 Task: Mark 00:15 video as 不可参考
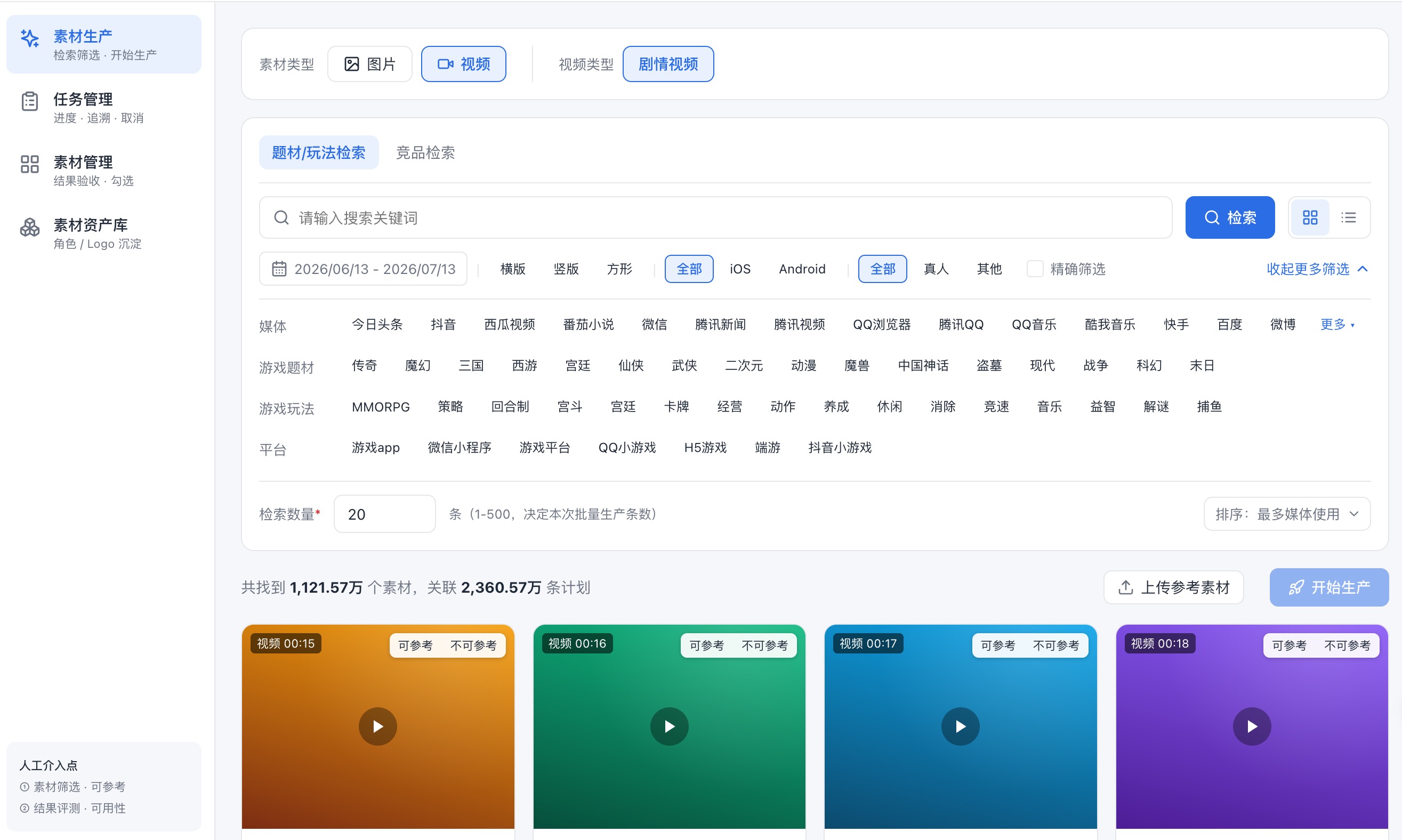click(x=473, y=645)
